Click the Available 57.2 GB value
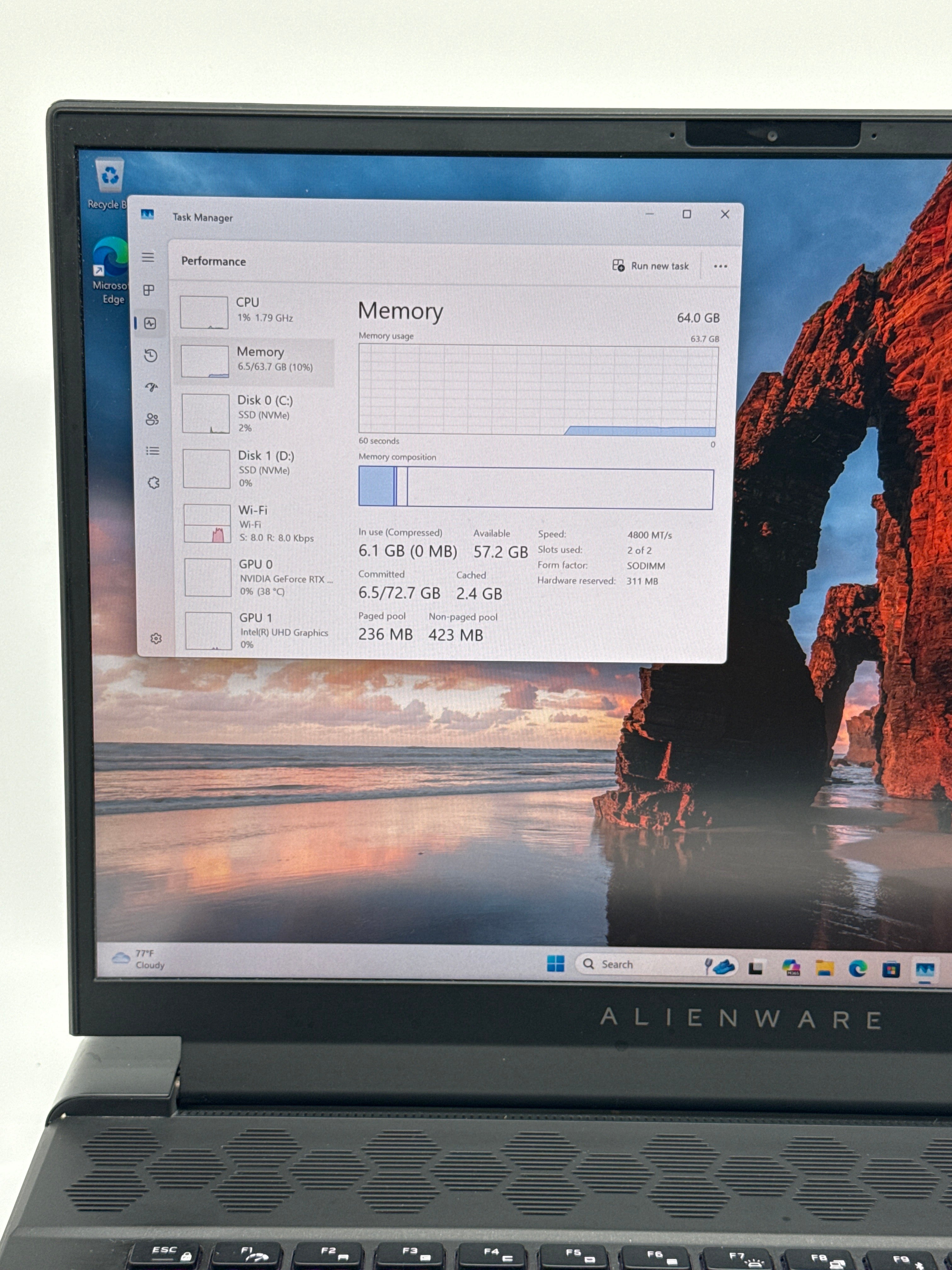 pos(500,552)
